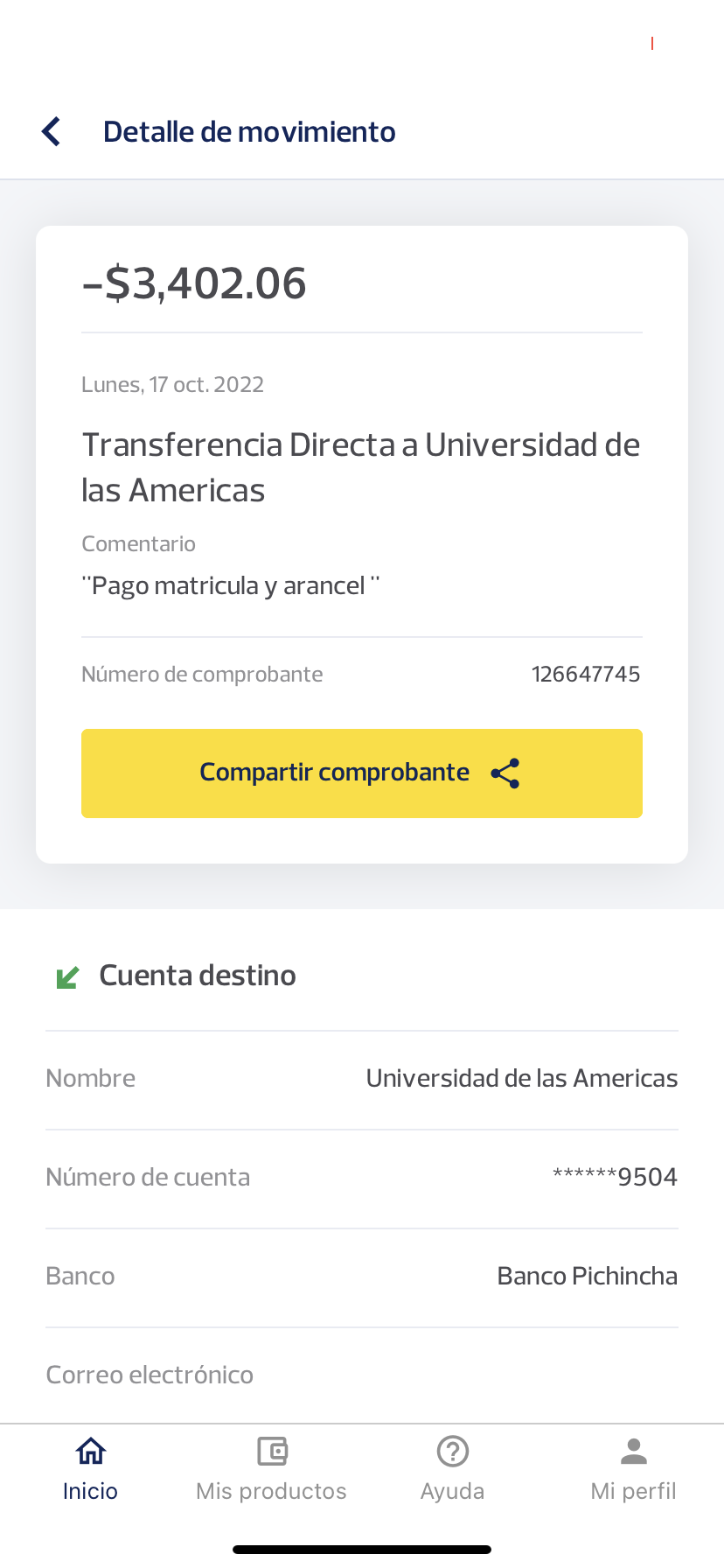Tap the green Cuenta destino arrow icon
Image resolution: width=724 pixels, height=1568 pixels.
(x=67, y=976)
